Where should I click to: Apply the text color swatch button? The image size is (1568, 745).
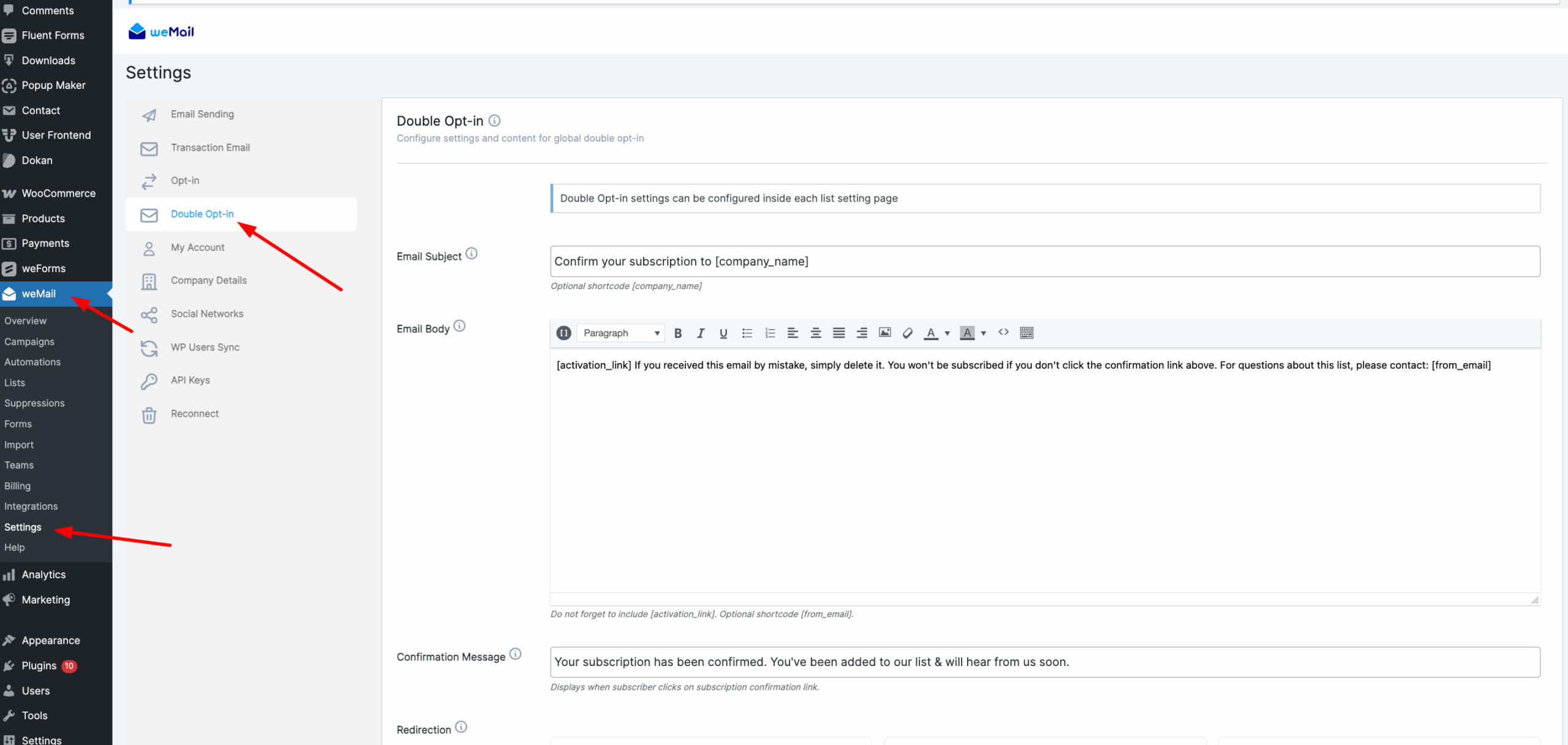click(x=930, y=333)
